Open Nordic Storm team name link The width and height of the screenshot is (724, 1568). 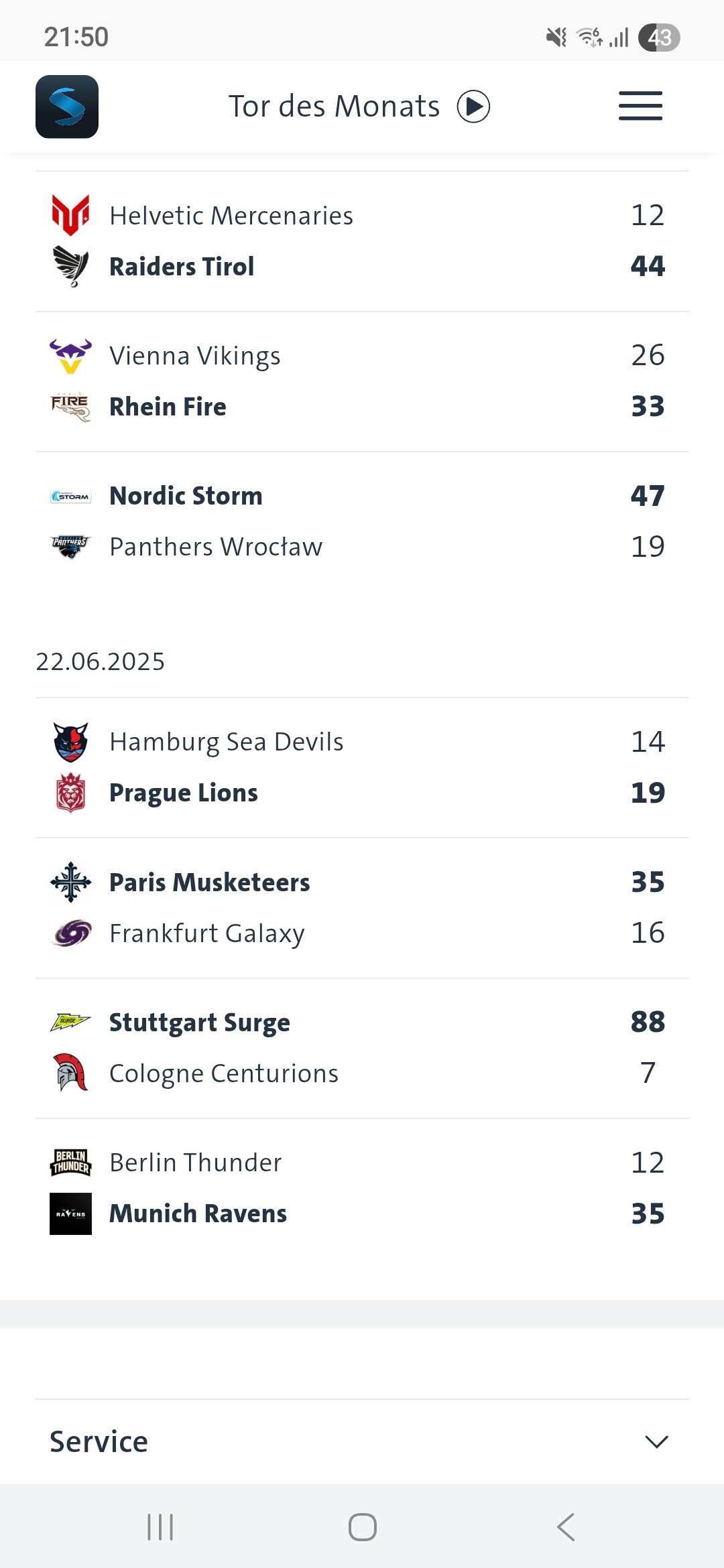pos(186,496)
